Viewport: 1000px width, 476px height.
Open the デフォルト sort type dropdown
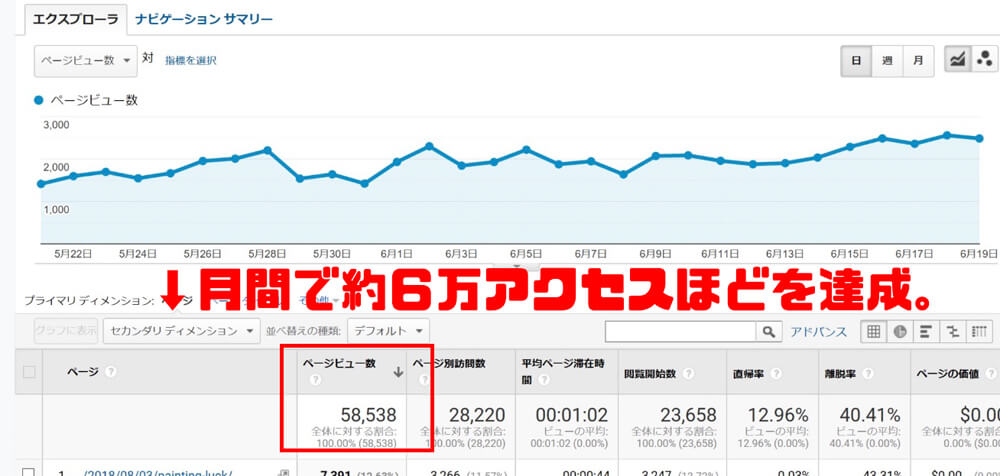point(390,330)
